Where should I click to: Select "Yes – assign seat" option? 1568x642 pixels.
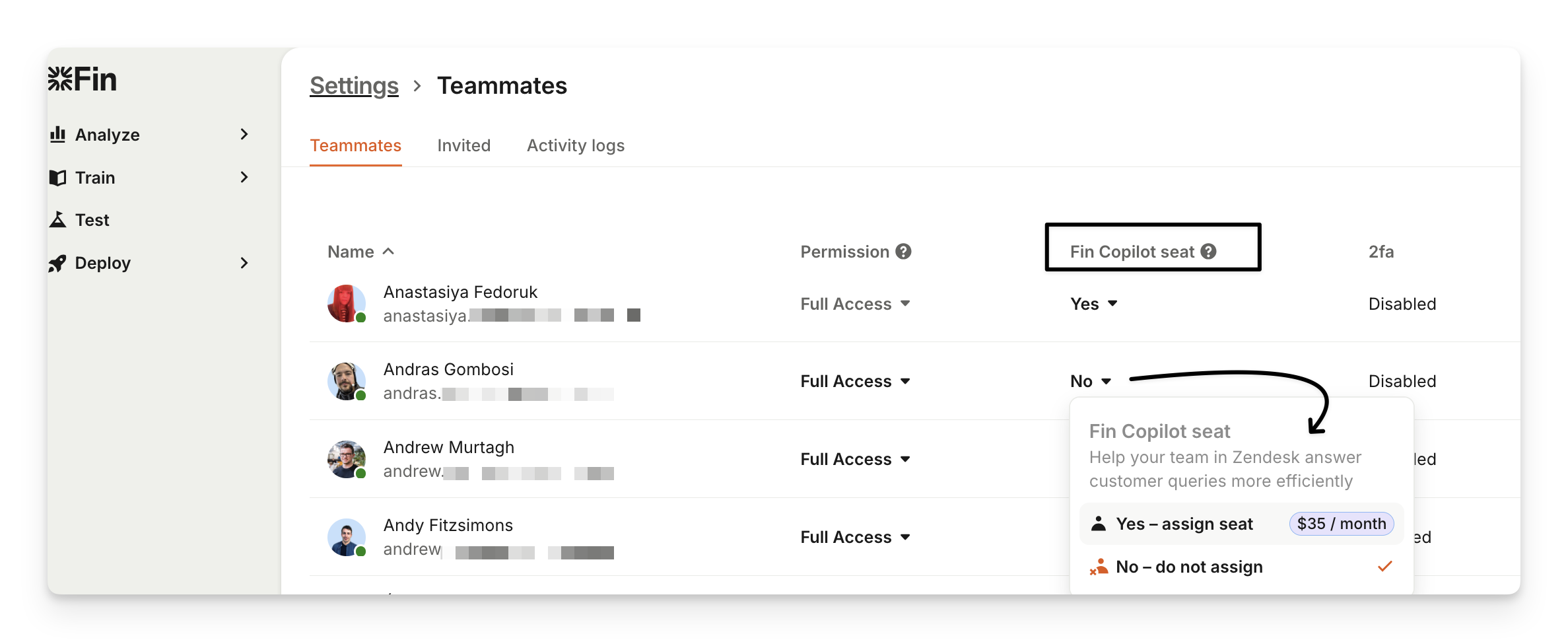[x=1184, y=524]
